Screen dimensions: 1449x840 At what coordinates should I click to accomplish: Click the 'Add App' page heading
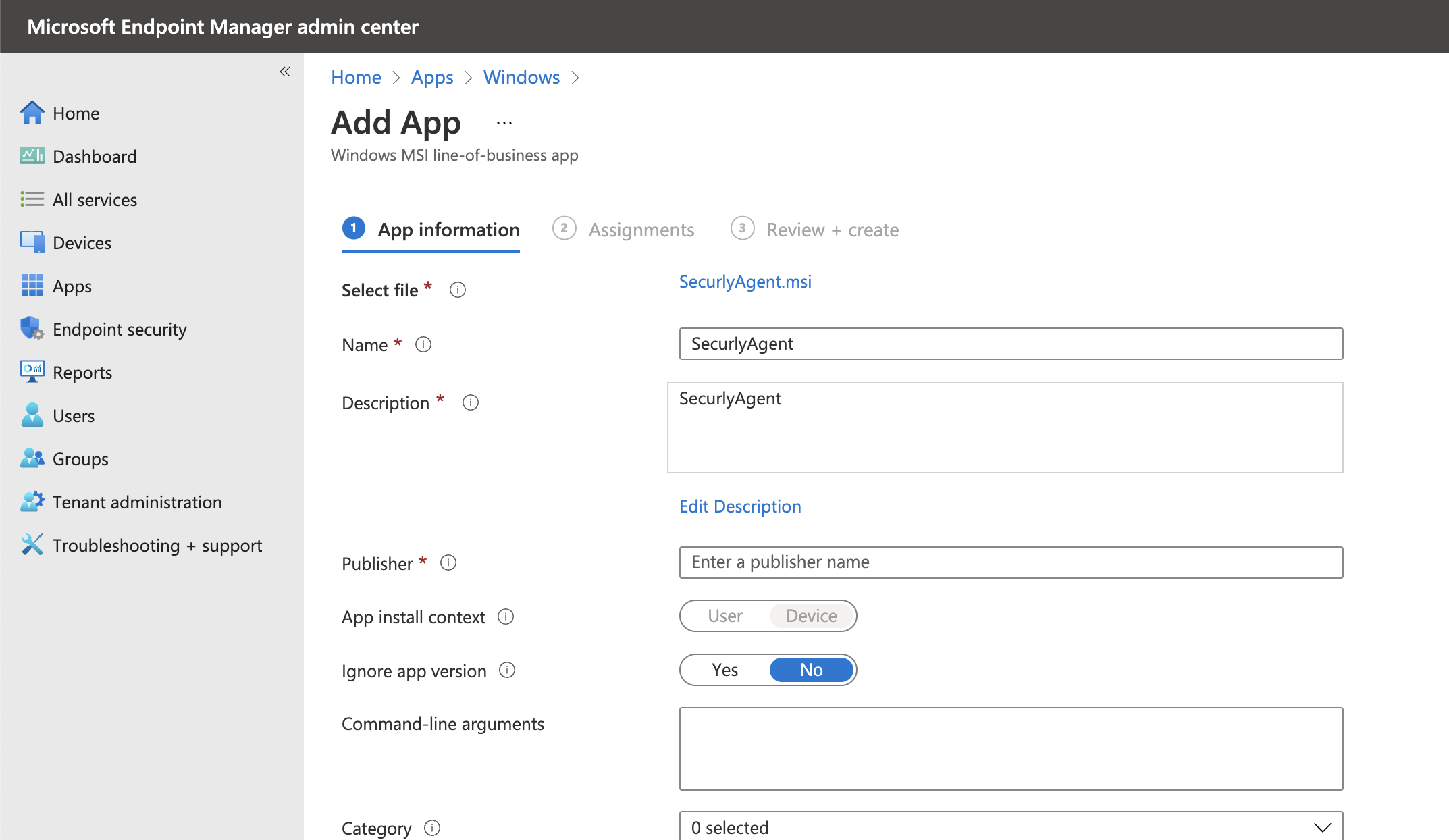[396, 122]
